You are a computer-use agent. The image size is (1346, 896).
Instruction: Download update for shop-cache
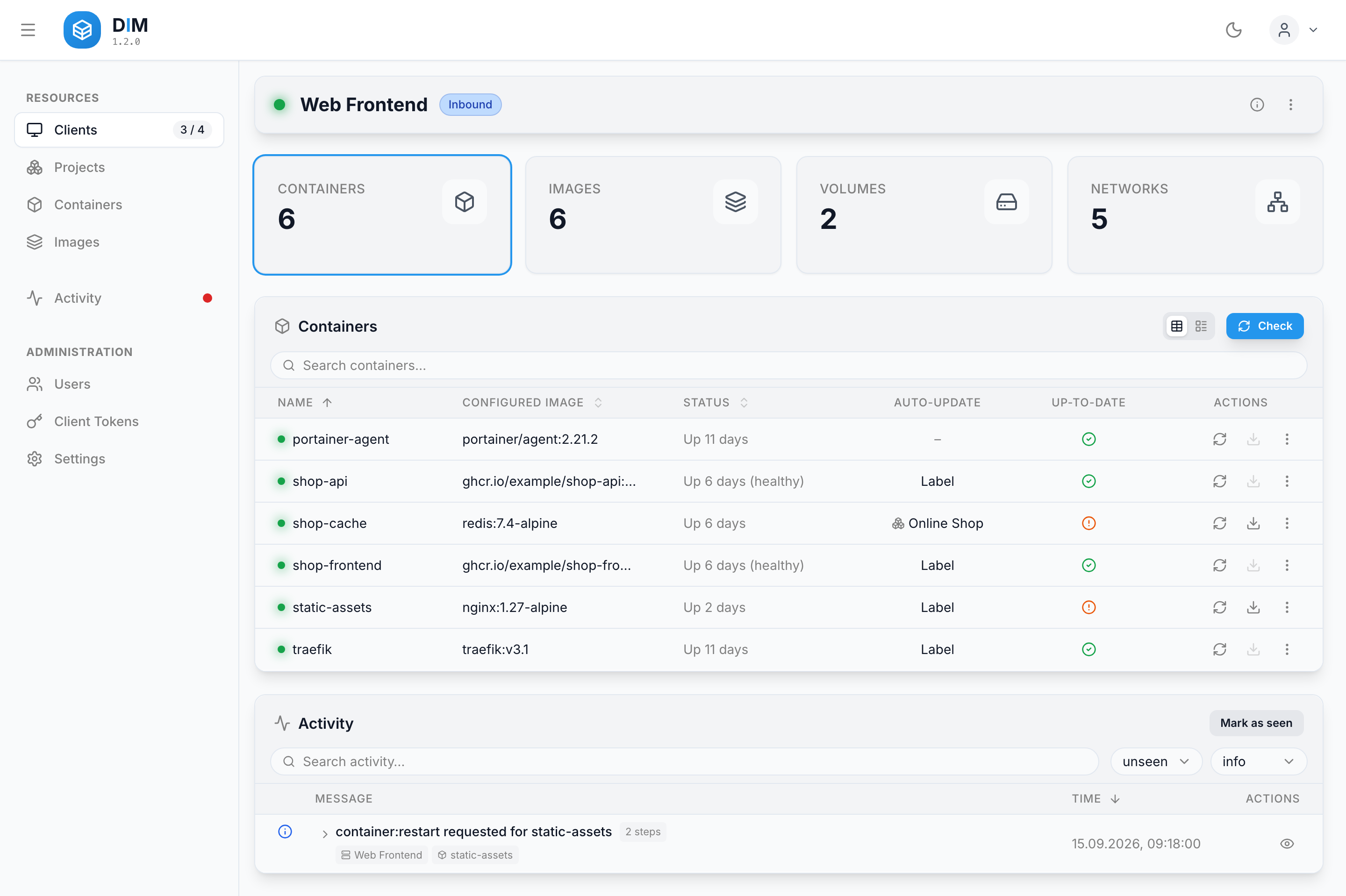[1253, 523]
